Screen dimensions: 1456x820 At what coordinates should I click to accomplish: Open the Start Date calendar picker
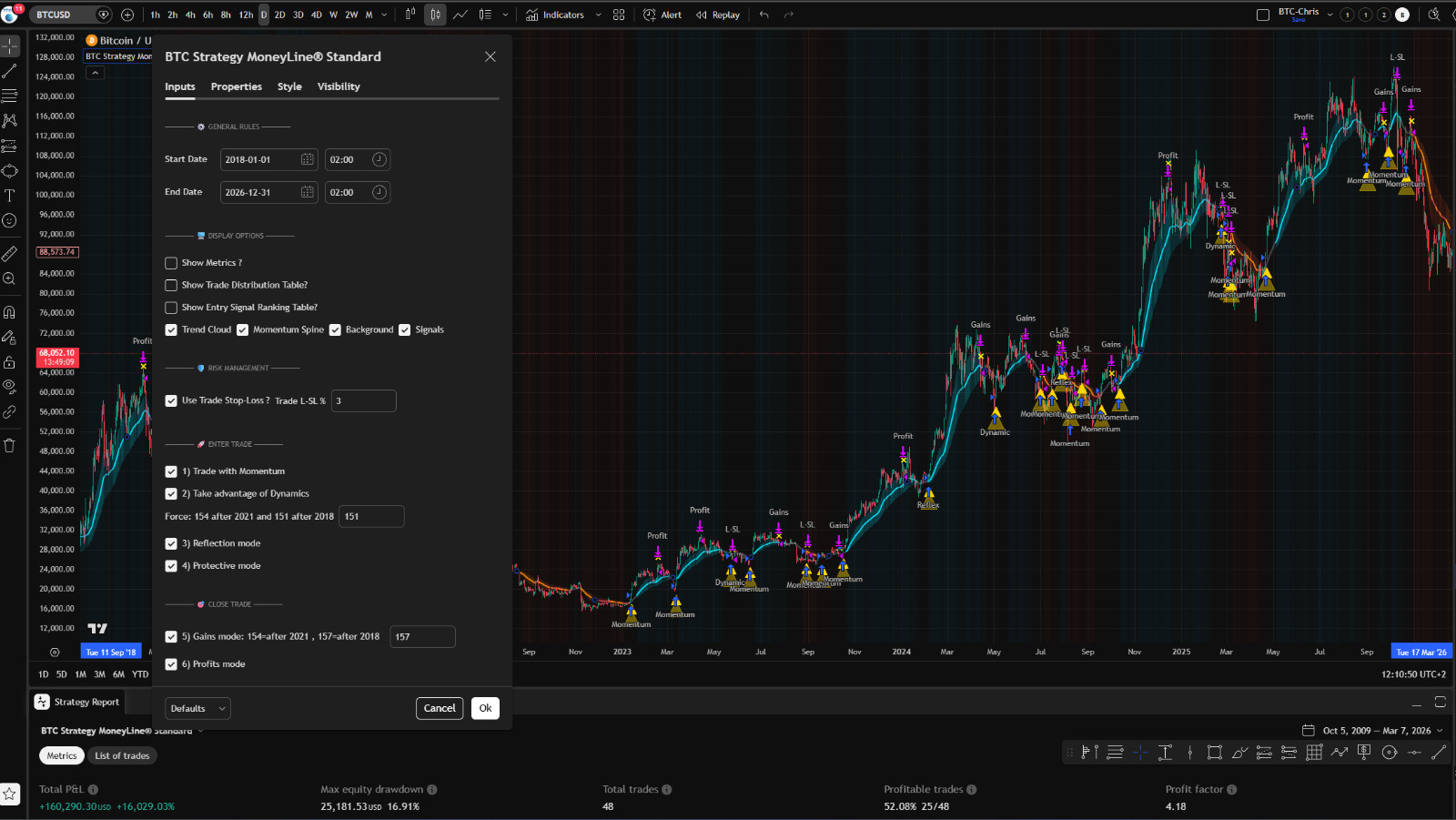pyautogui.click(x=308, y=159)
